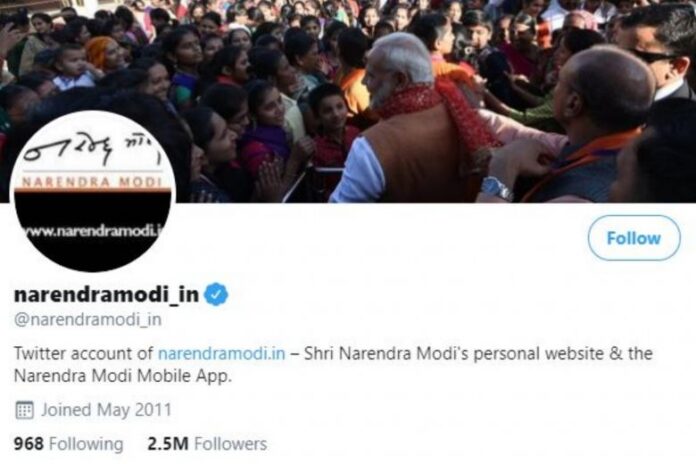Click the blue verified badge icon
The height and width of the screenshot is (464, 696).
click(x=216, y=295)
